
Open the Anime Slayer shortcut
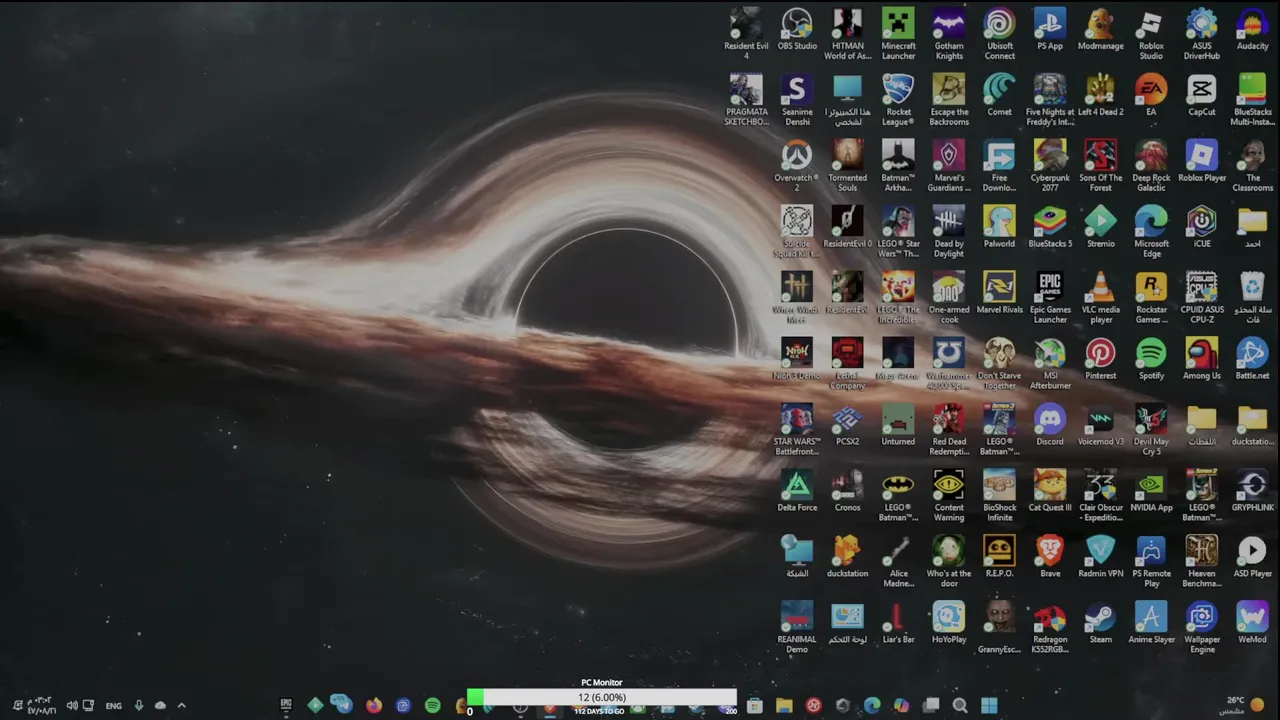click(x=1151, y=623)
